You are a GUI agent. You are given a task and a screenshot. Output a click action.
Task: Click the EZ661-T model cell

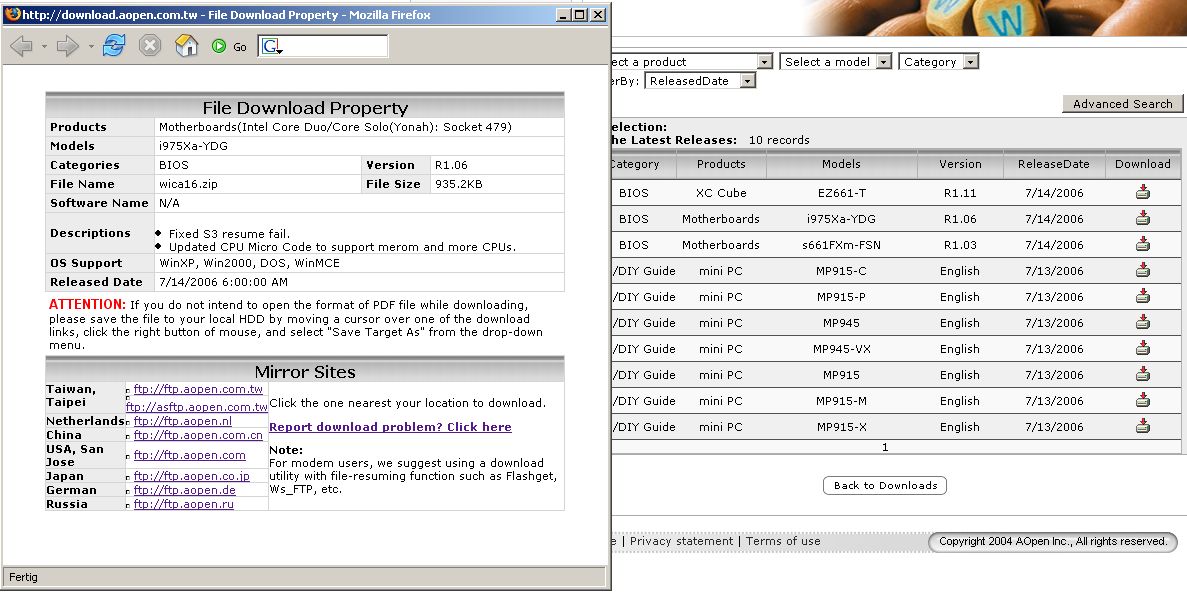tap(841, 193)
